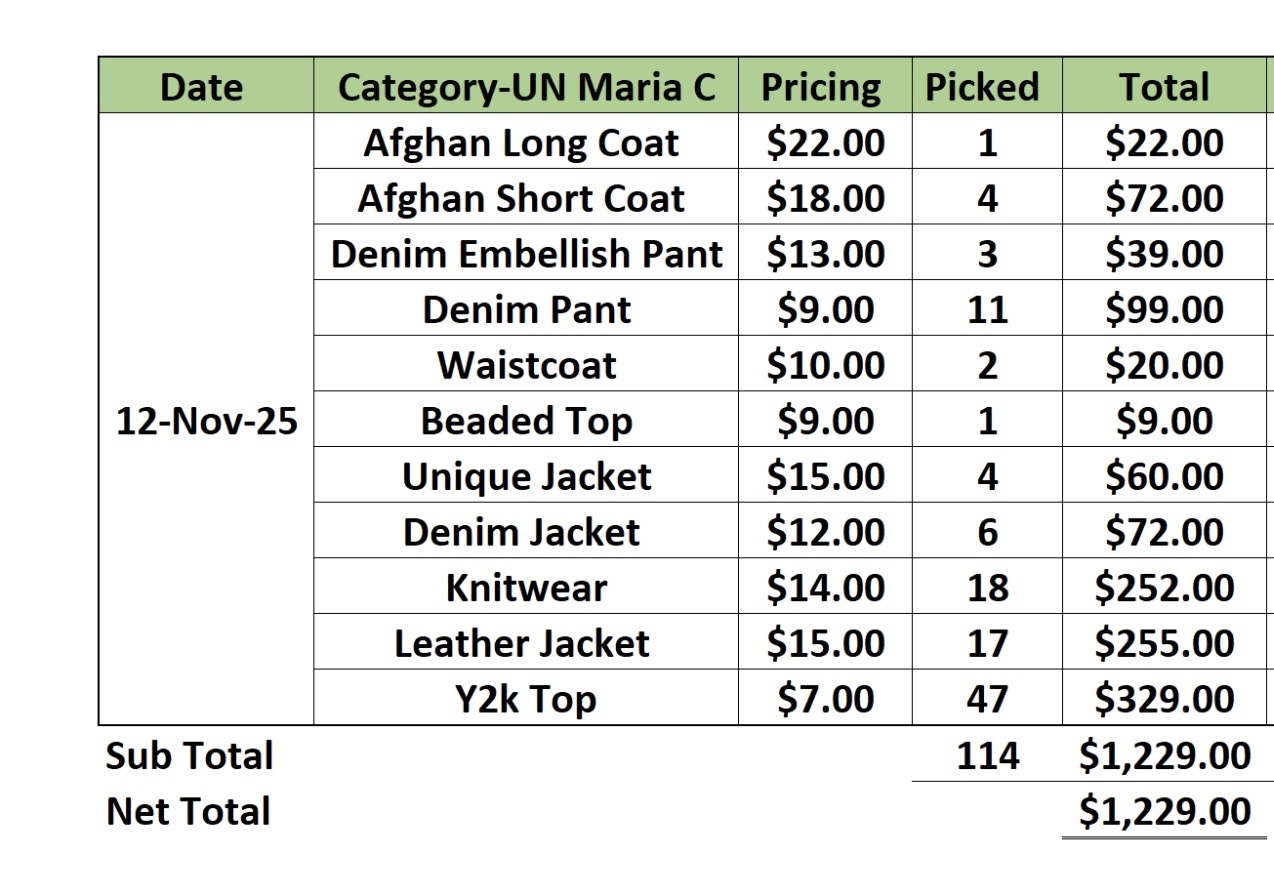Select the 12-Nov-25 date cell
This screenshot has width=1274, height=895.
(206, 421)
